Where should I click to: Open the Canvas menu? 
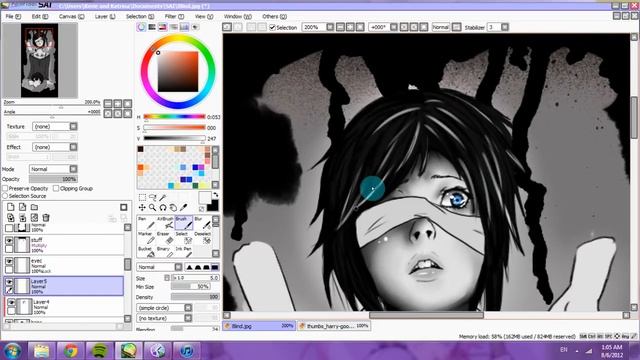[71, 16]
